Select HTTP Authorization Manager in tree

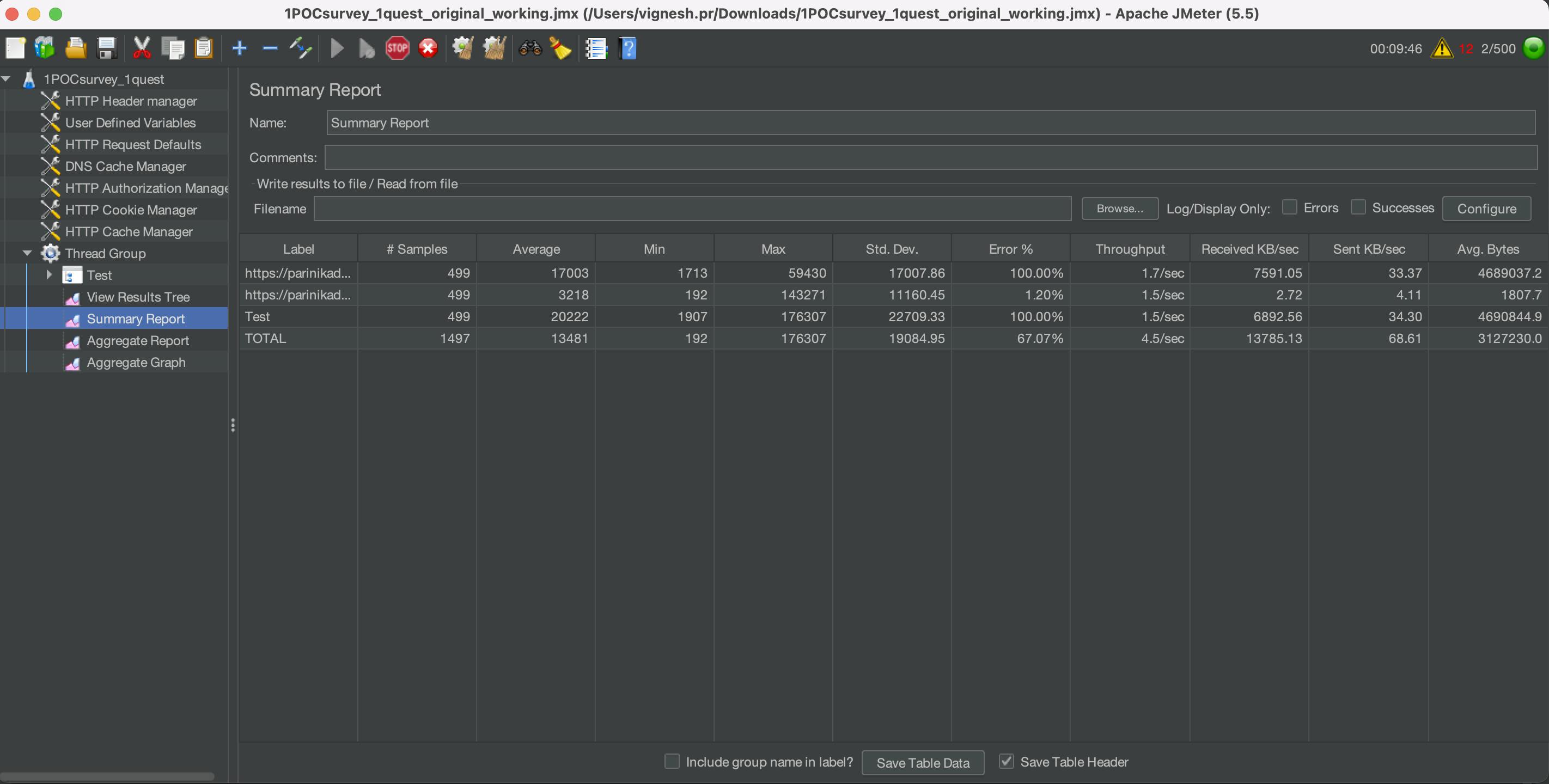[146, 188]
